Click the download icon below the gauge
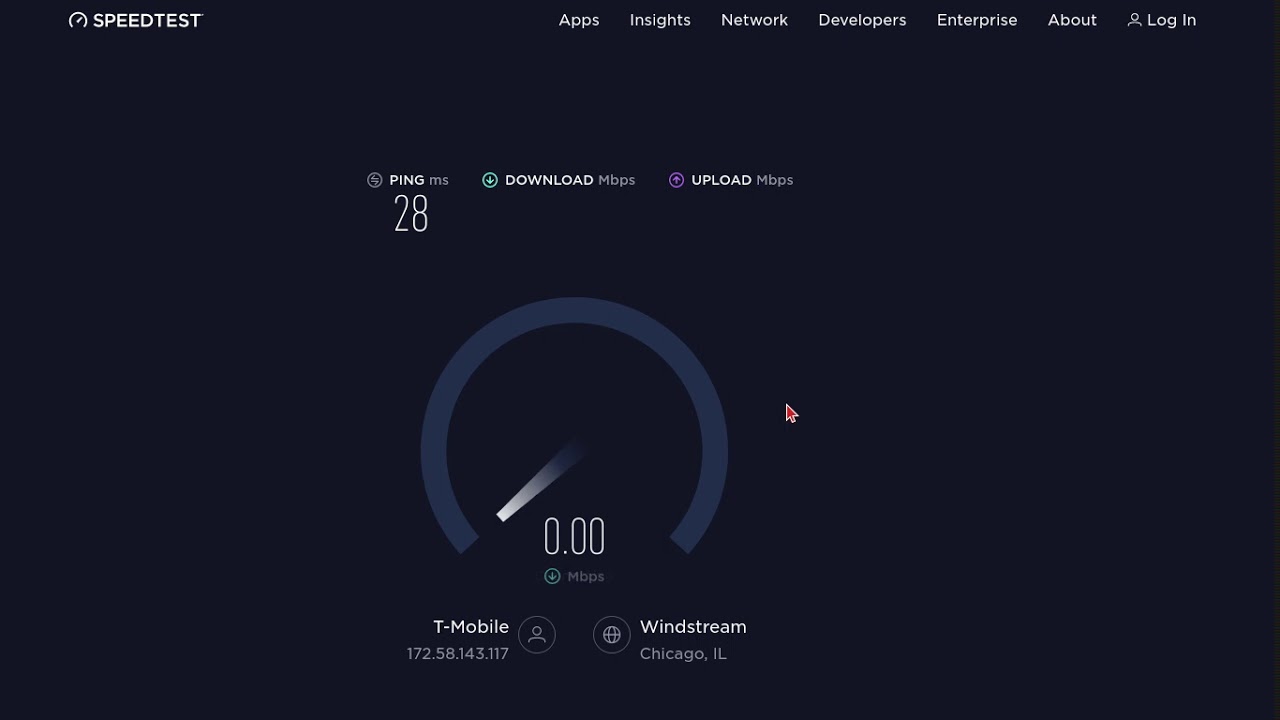1280x720 pixels. point(552,576)
